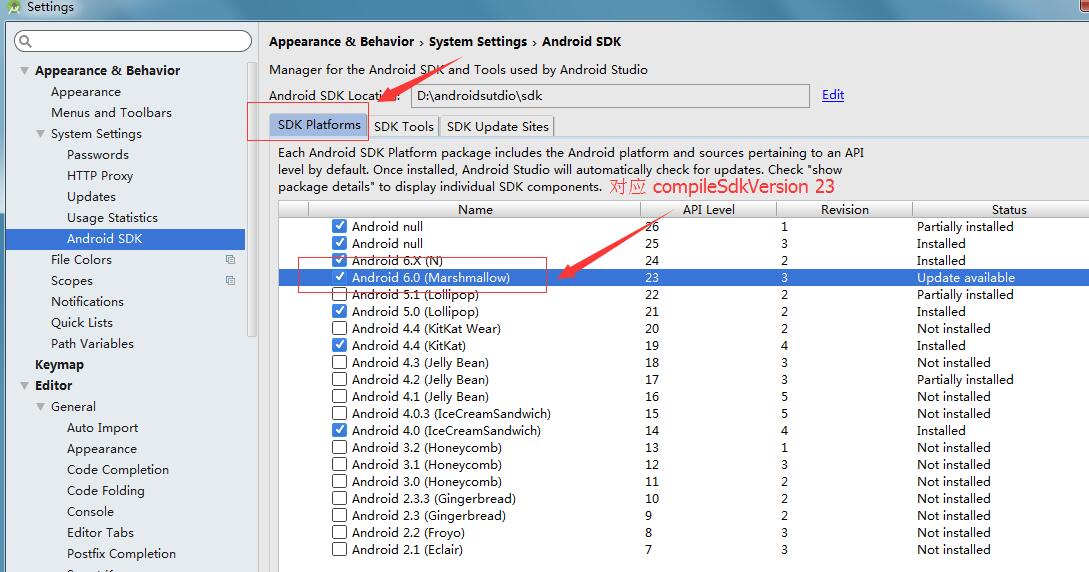The width and height of the screenshot is (1089, 572).
Task: Open Quick Lists settings
Action: pyautogui.click(x=82, y=323)
